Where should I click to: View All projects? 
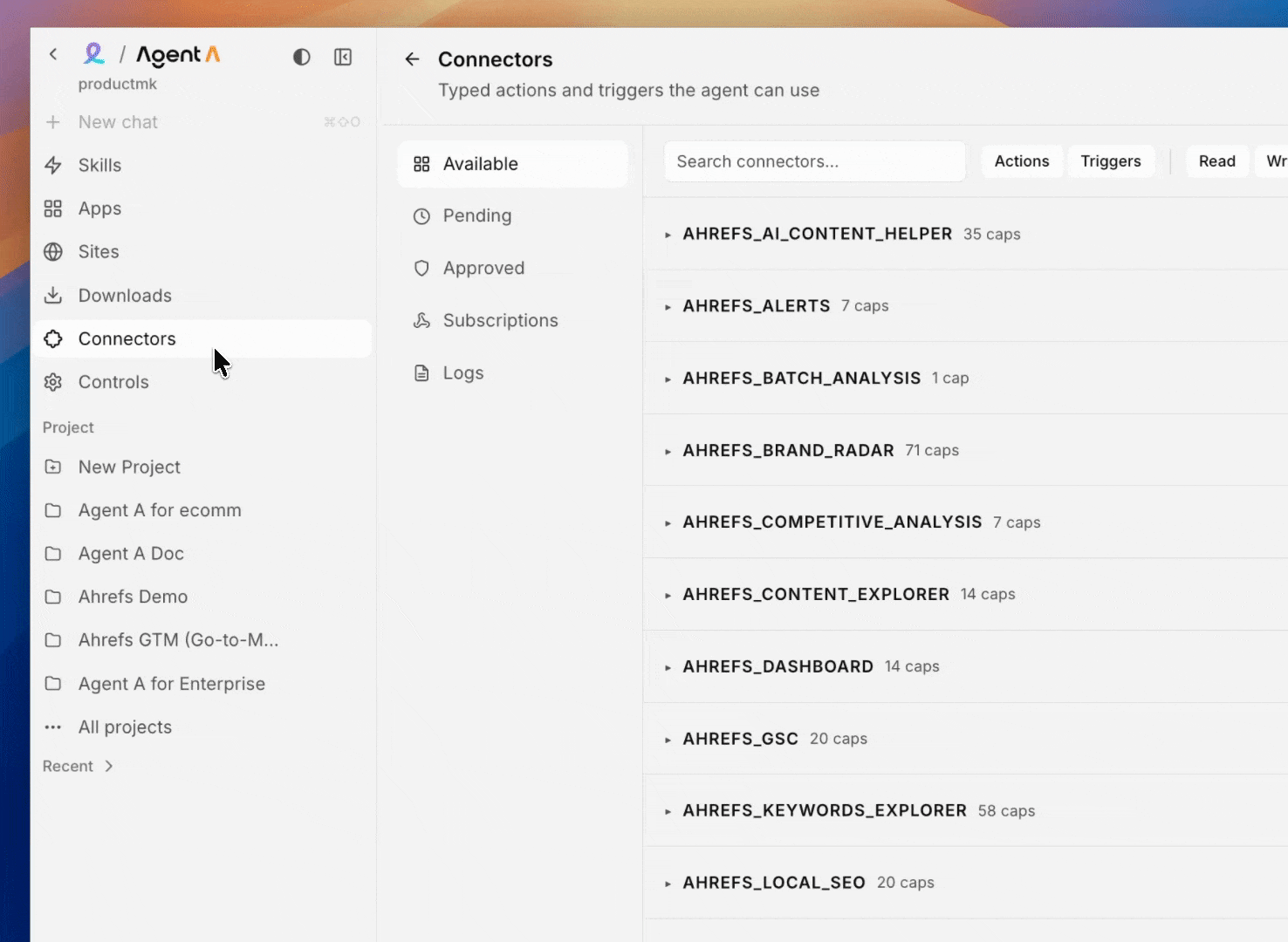[202, 727]
